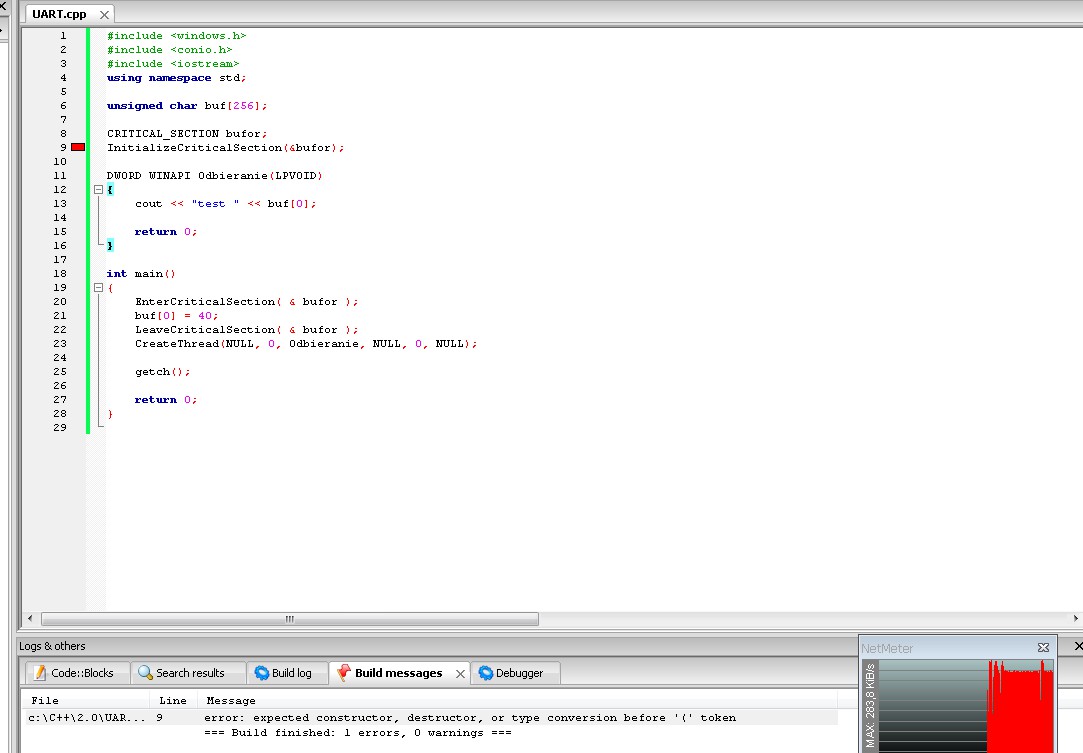
Task: Click the Build log gear icon
Action: point(262,673)
